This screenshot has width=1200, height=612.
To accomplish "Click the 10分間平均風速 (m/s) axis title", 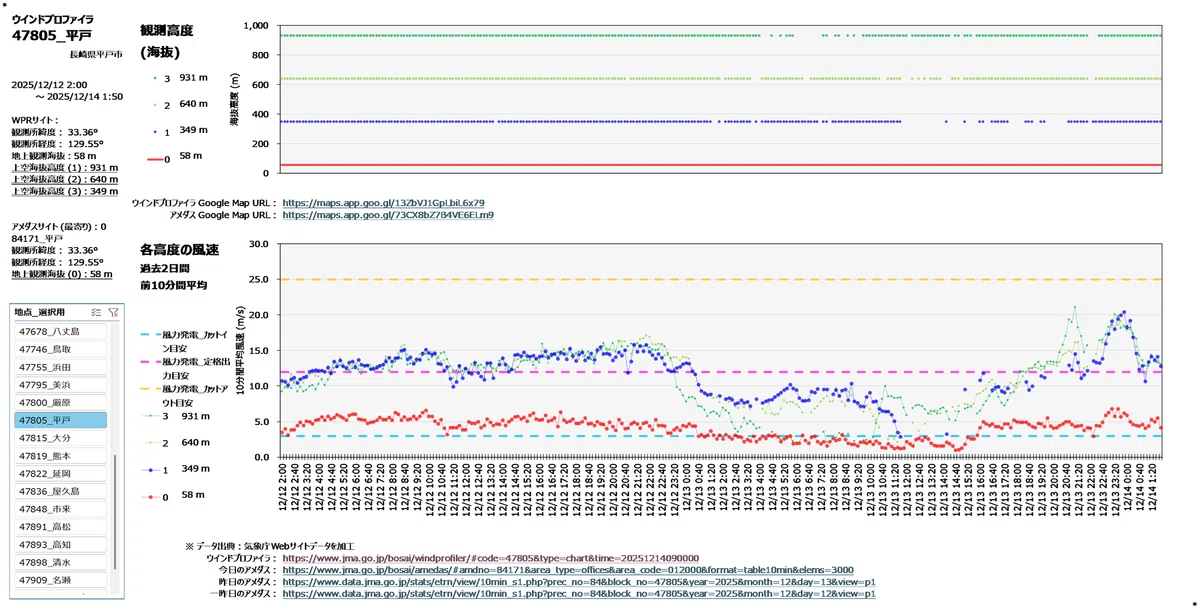I will point(240,350).
